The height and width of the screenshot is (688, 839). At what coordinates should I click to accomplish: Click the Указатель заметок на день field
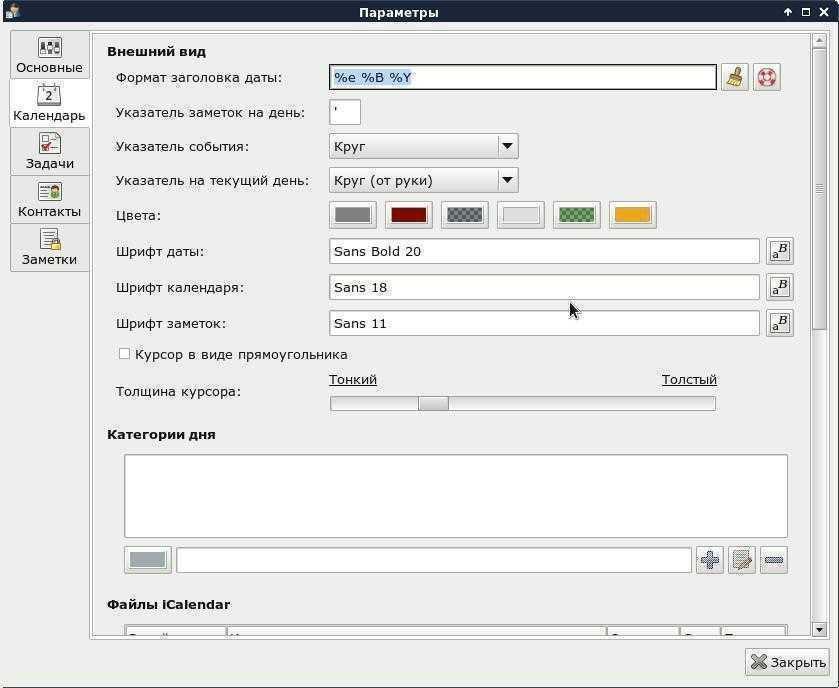pyautogui.click(x=345, y=112)
